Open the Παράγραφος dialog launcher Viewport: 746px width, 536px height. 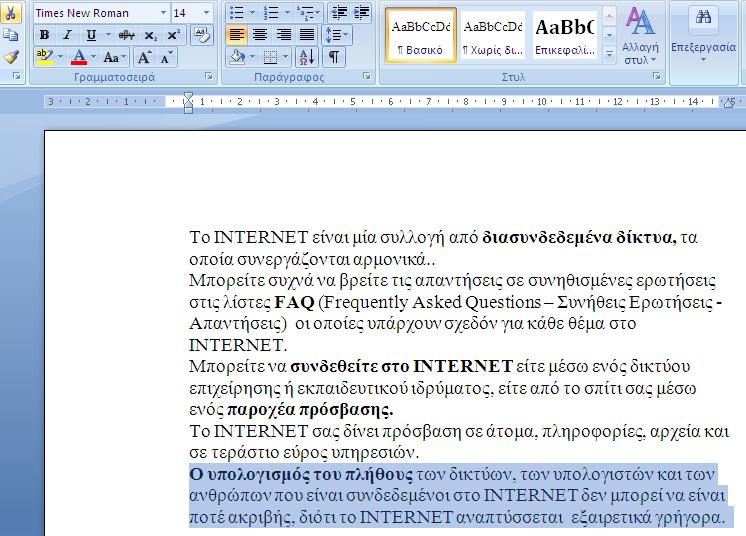click(x=366, y=76)
